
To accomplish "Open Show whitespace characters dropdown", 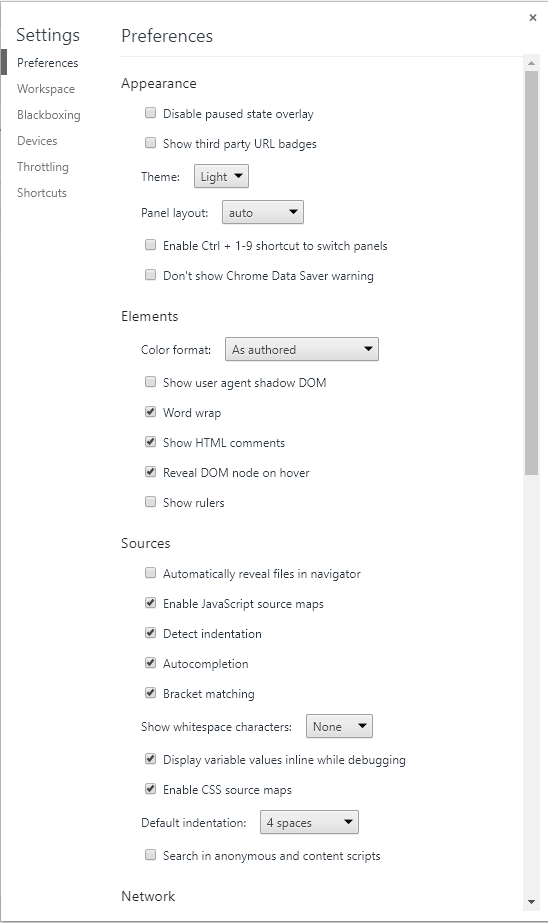I will [x=339, y=726].
